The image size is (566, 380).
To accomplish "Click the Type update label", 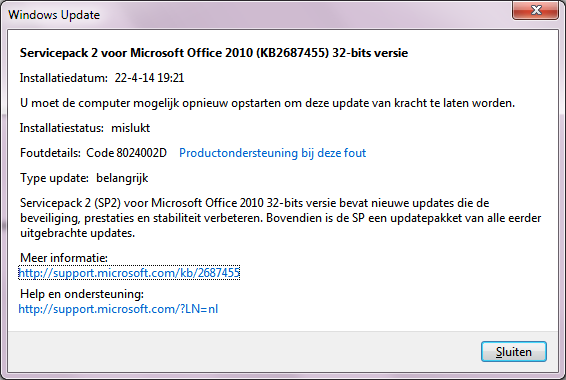I will tap(54, 178).
